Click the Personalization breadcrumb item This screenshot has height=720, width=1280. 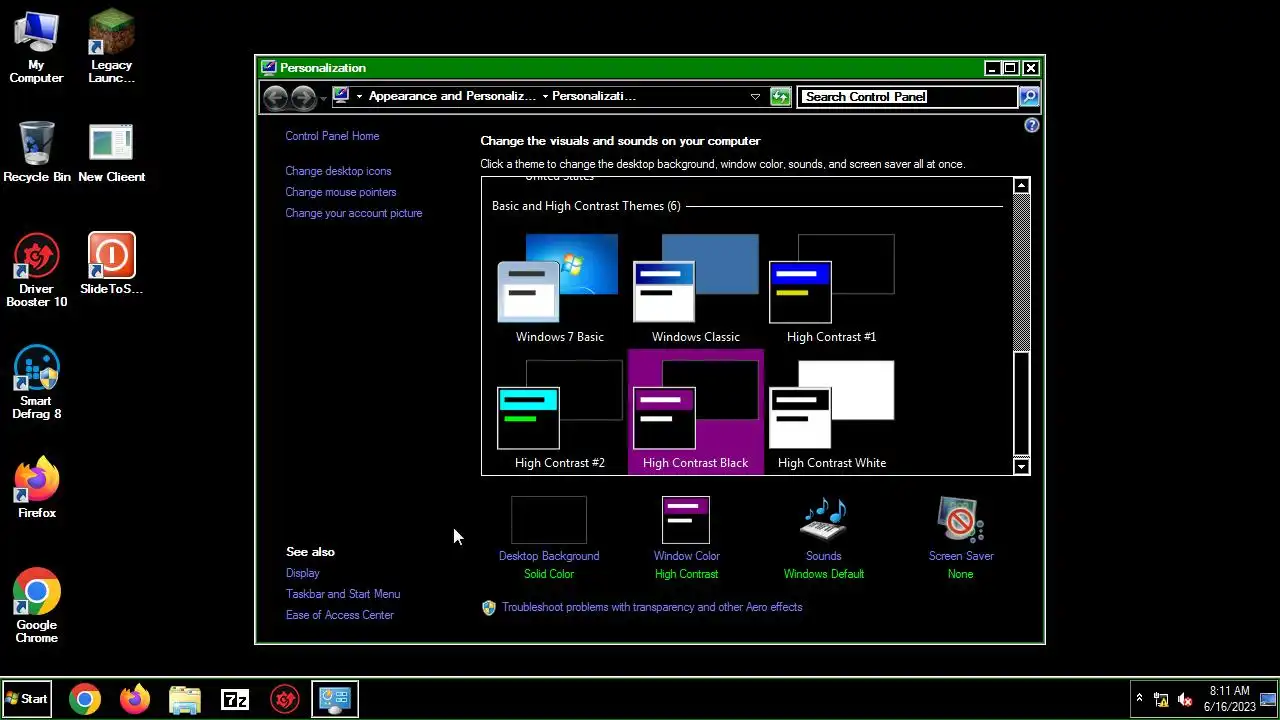click(594, 96)
